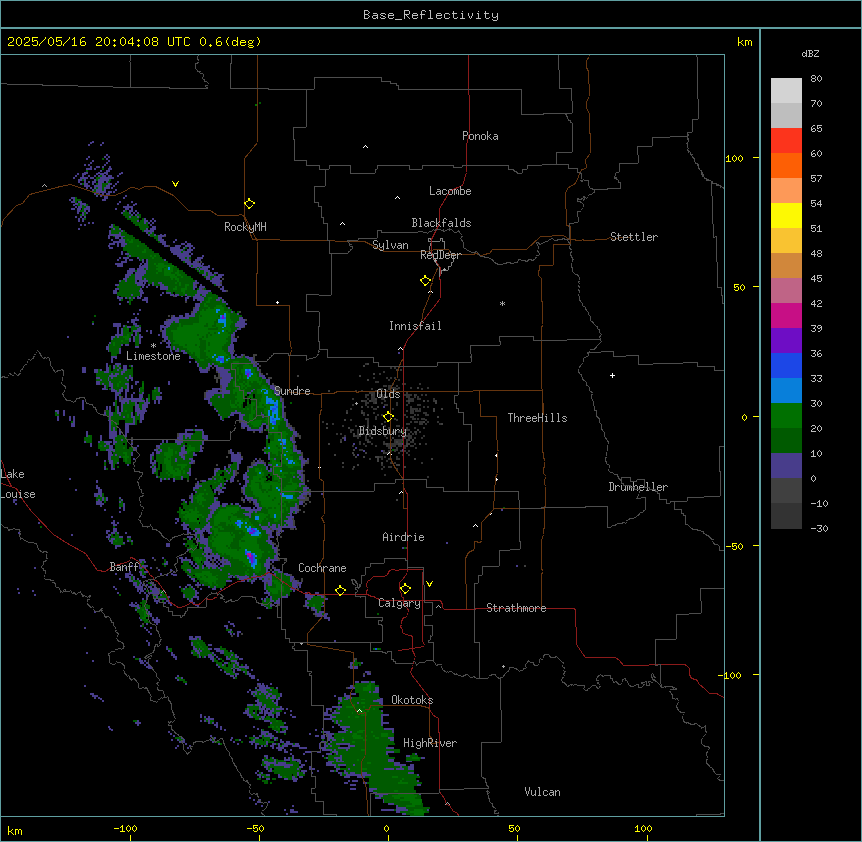862x842 pixels.
Task: Click the dBZ legend heading
Action: (x=810, y=53)
